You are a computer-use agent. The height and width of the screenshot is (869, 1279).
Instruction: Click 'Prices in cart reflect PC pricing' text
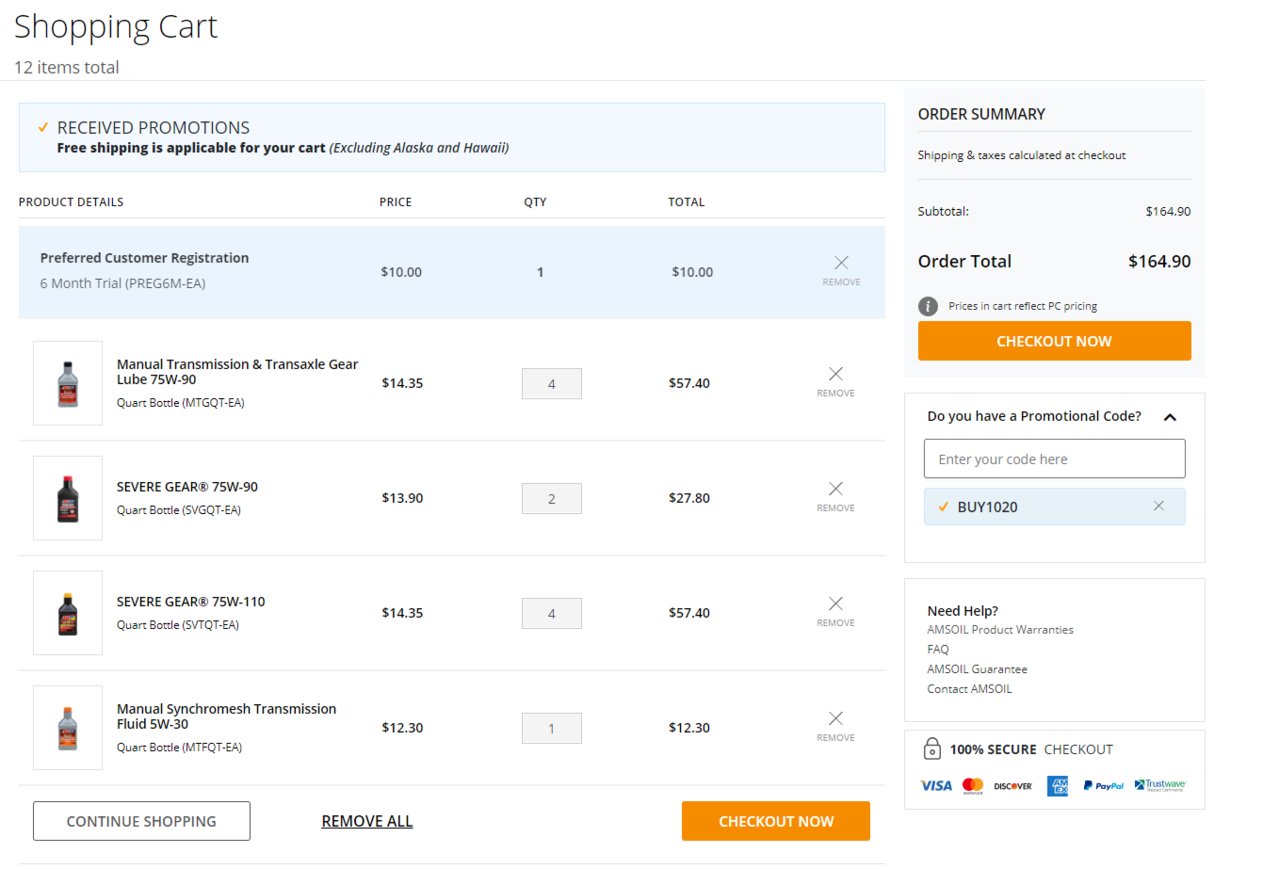pyautogui.click(x=1023, y=306)
